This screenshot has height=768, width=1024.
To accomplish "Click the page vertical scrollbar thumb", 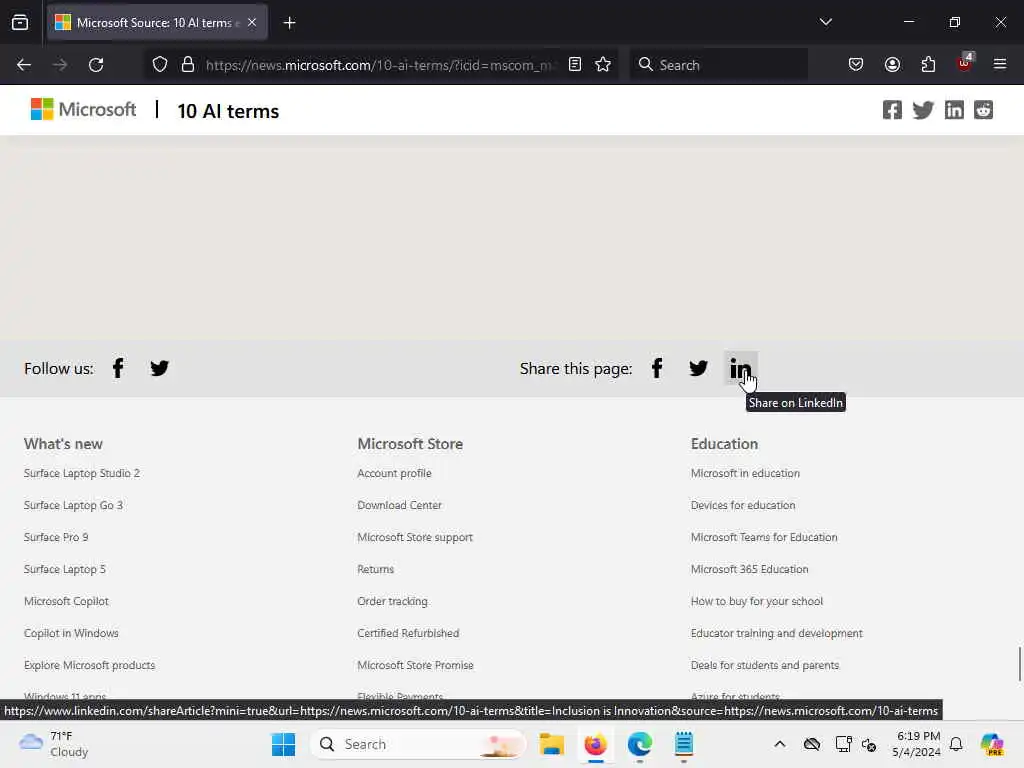I will (x=1019, y=664).
